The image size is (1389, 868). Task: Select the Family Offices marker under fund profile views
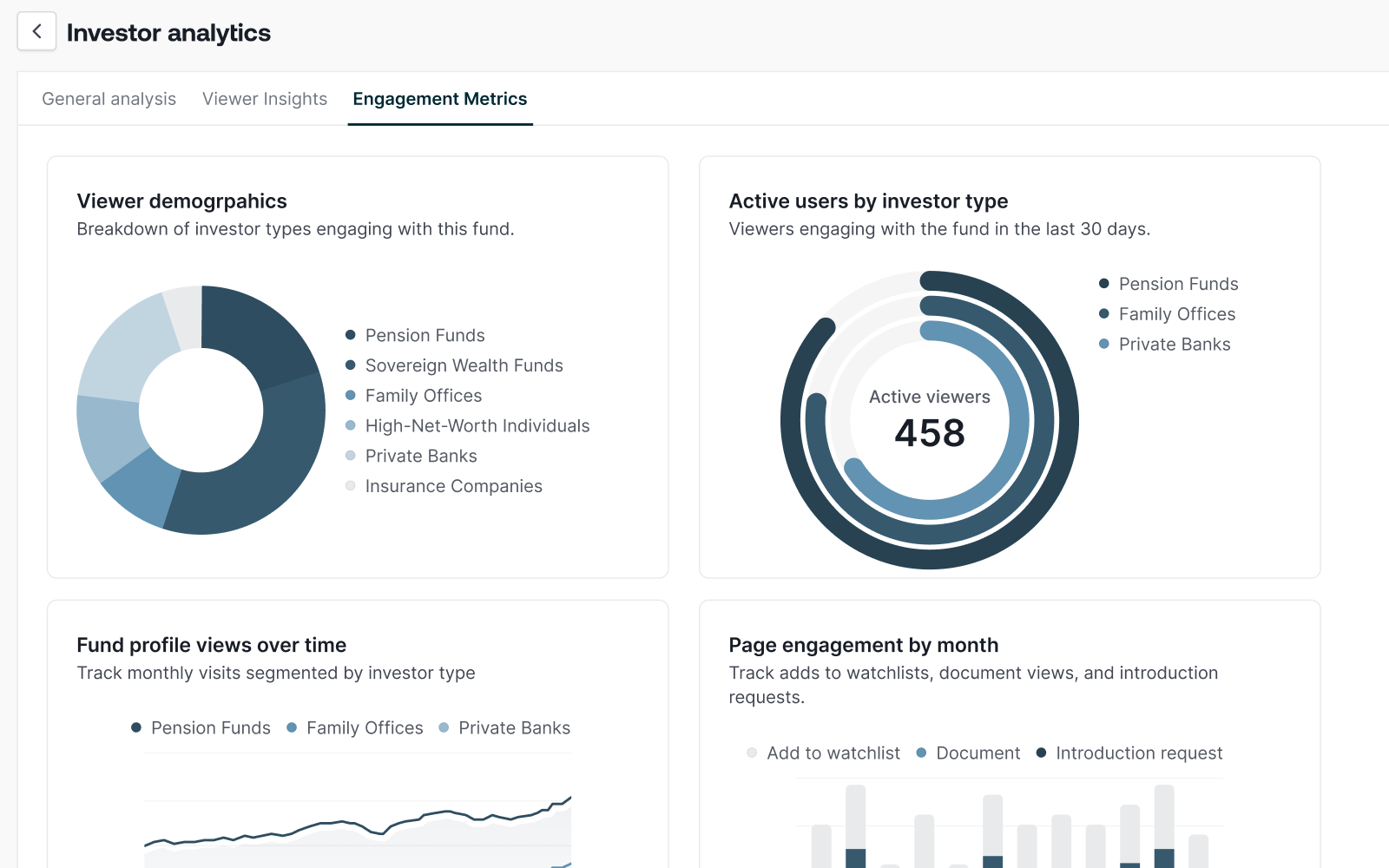coord(291,727)
